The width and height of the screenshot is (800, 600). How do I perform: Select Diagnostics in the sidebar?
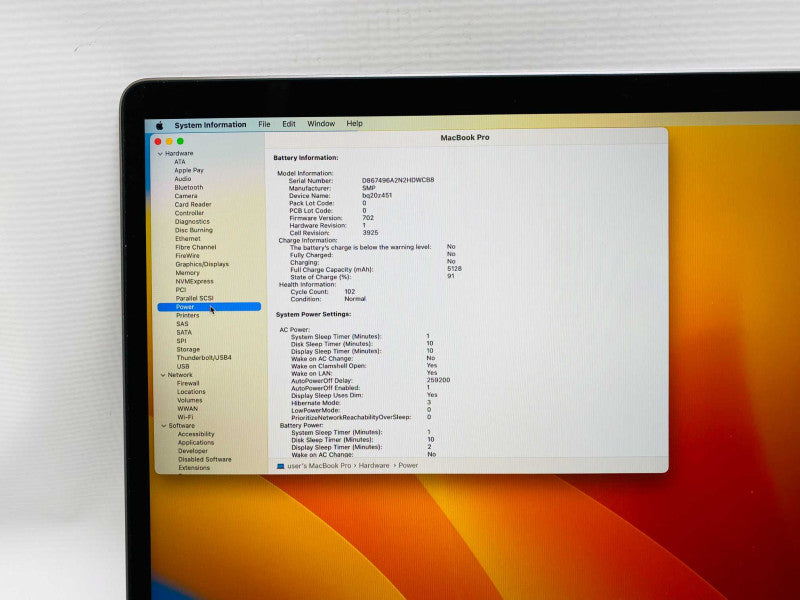pyautogui.click(x=192, y=221)
